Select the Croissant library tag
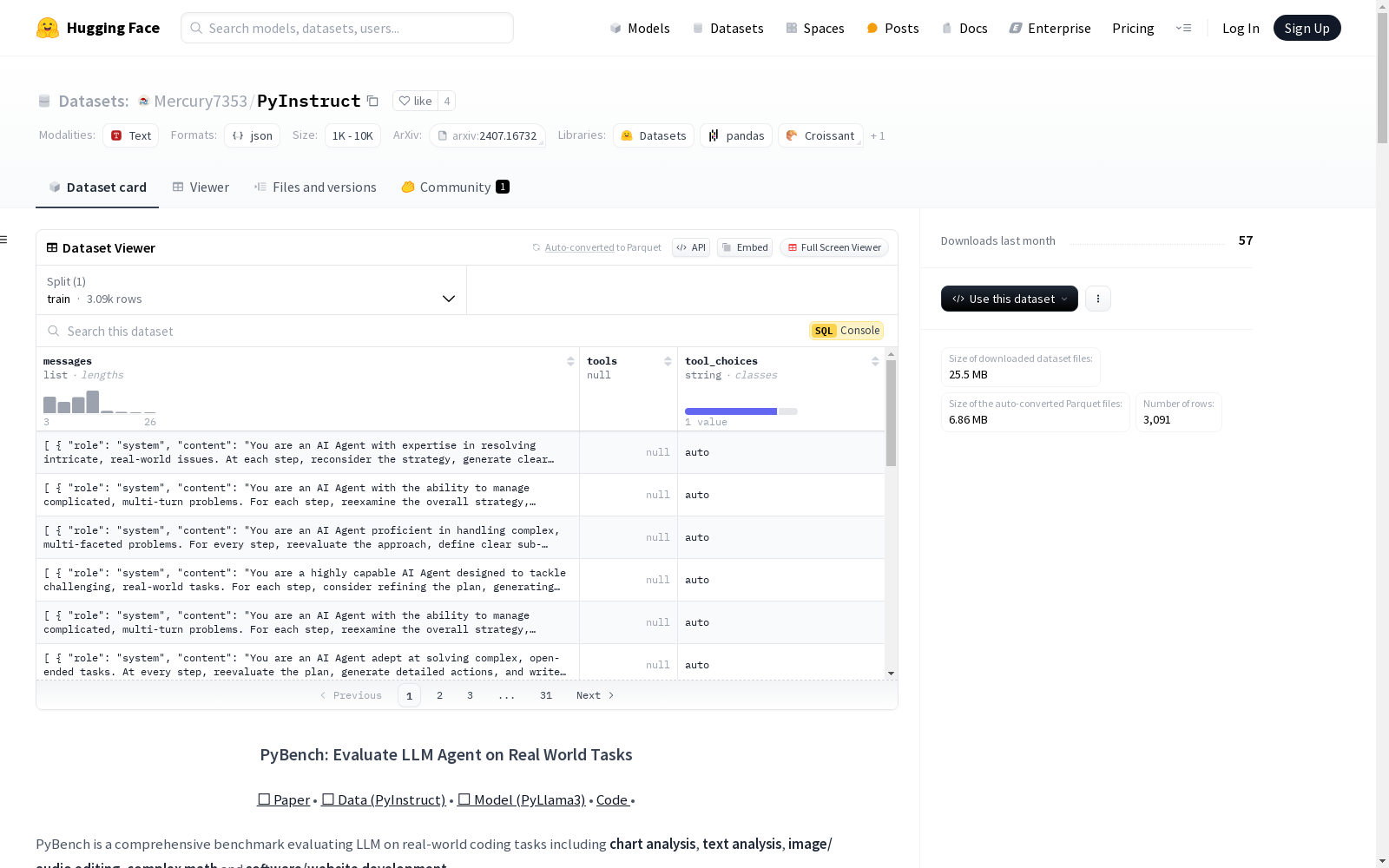Image resolution: width=1389 pixels, height=868 pixels. pyautogui.click(x=820, y=135)
